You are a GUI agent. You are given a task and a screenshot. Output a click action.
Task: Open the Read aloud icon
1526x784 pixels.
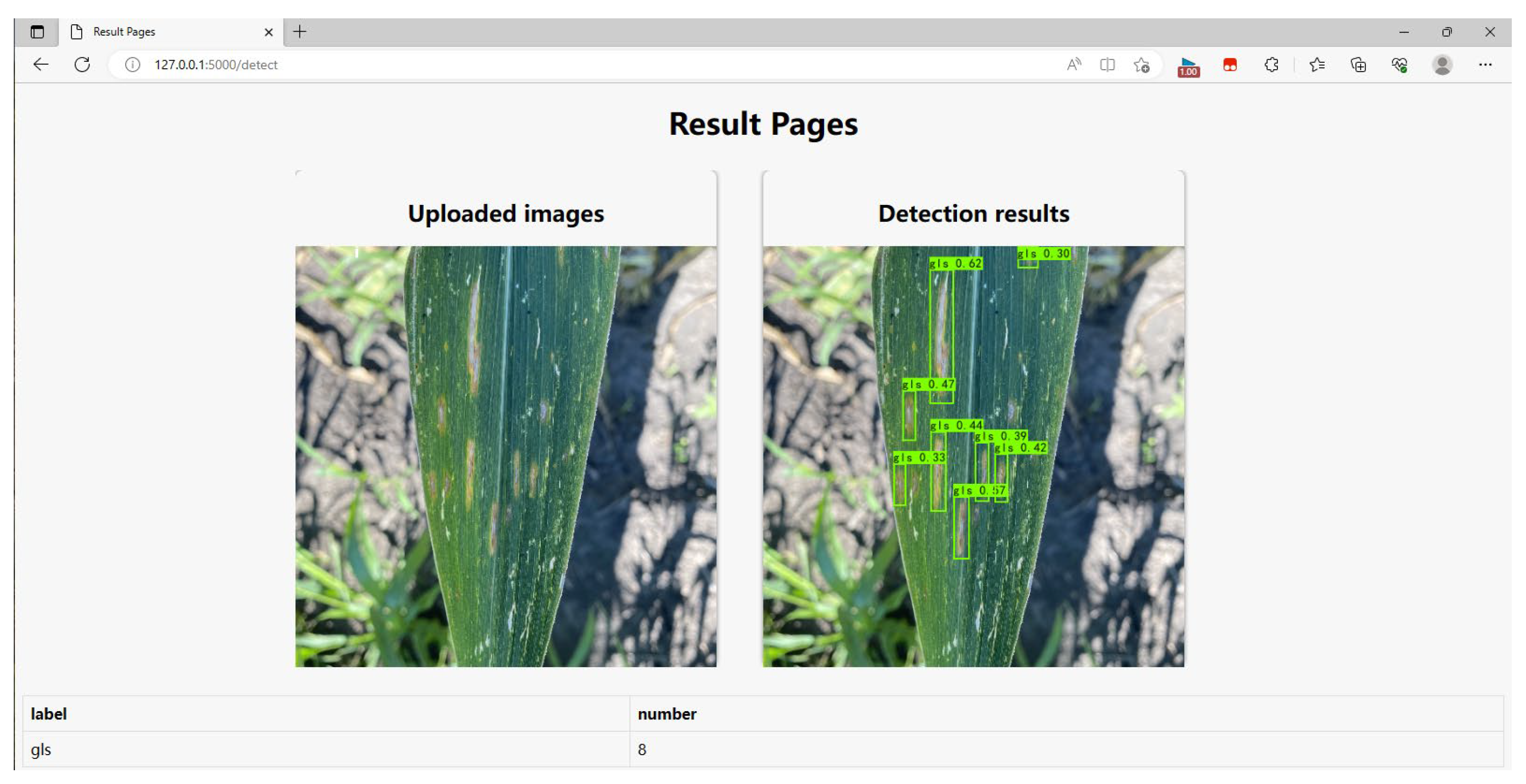point(1073,65)
